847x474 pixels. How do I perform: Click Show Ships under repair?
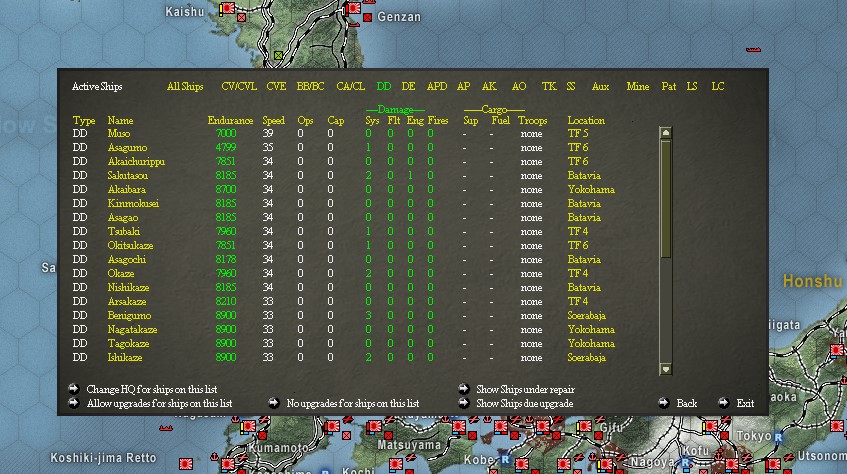pos(526,389)
